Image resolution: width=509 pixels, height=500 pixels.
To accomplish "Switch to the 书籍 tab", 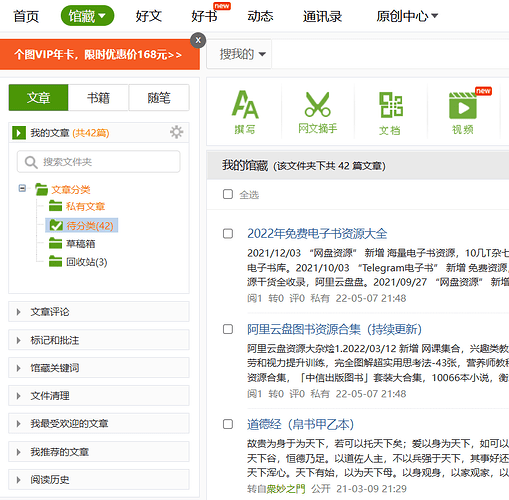I will [x=98, y=98].
